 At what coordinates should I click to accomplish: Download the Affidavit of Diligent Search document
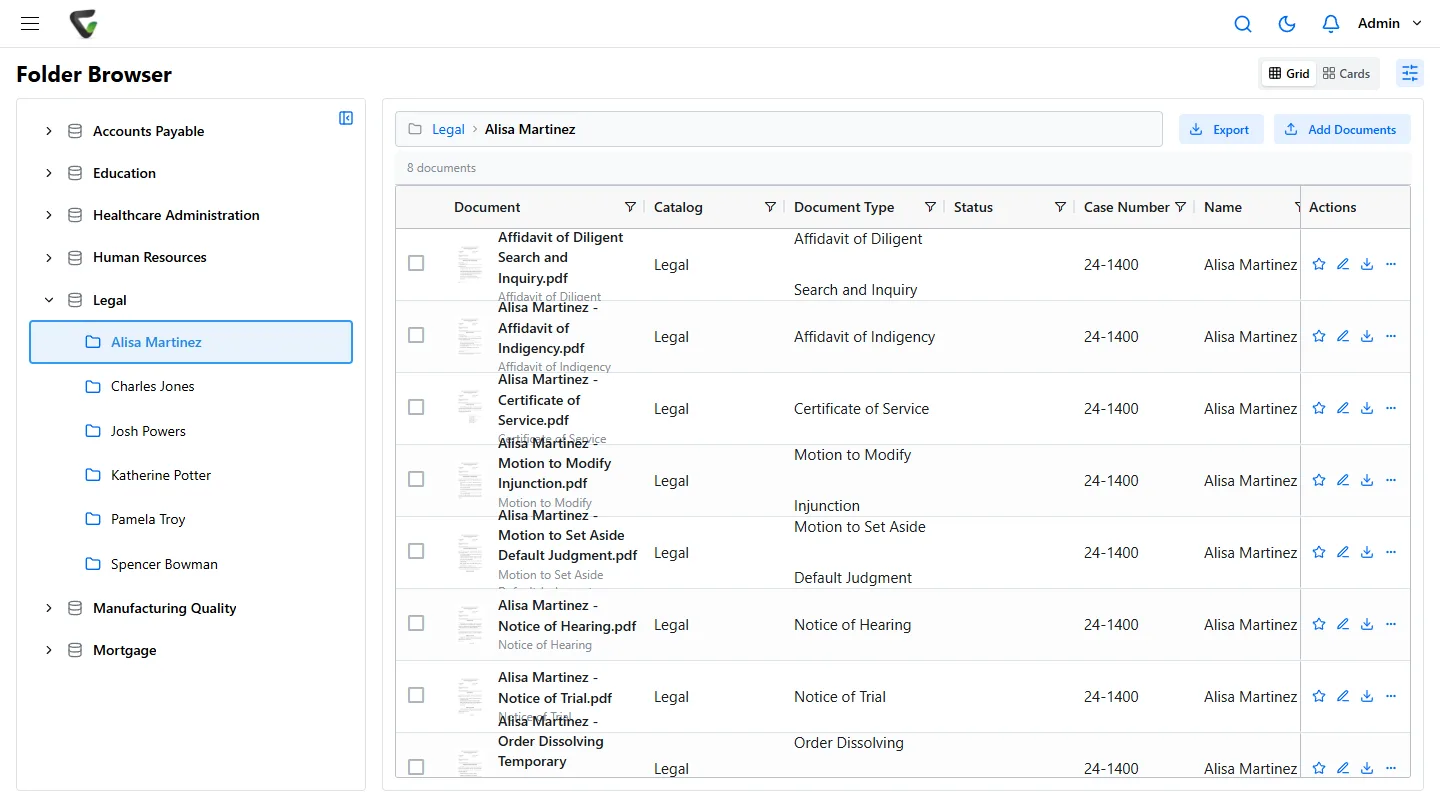pos(1367,264)
